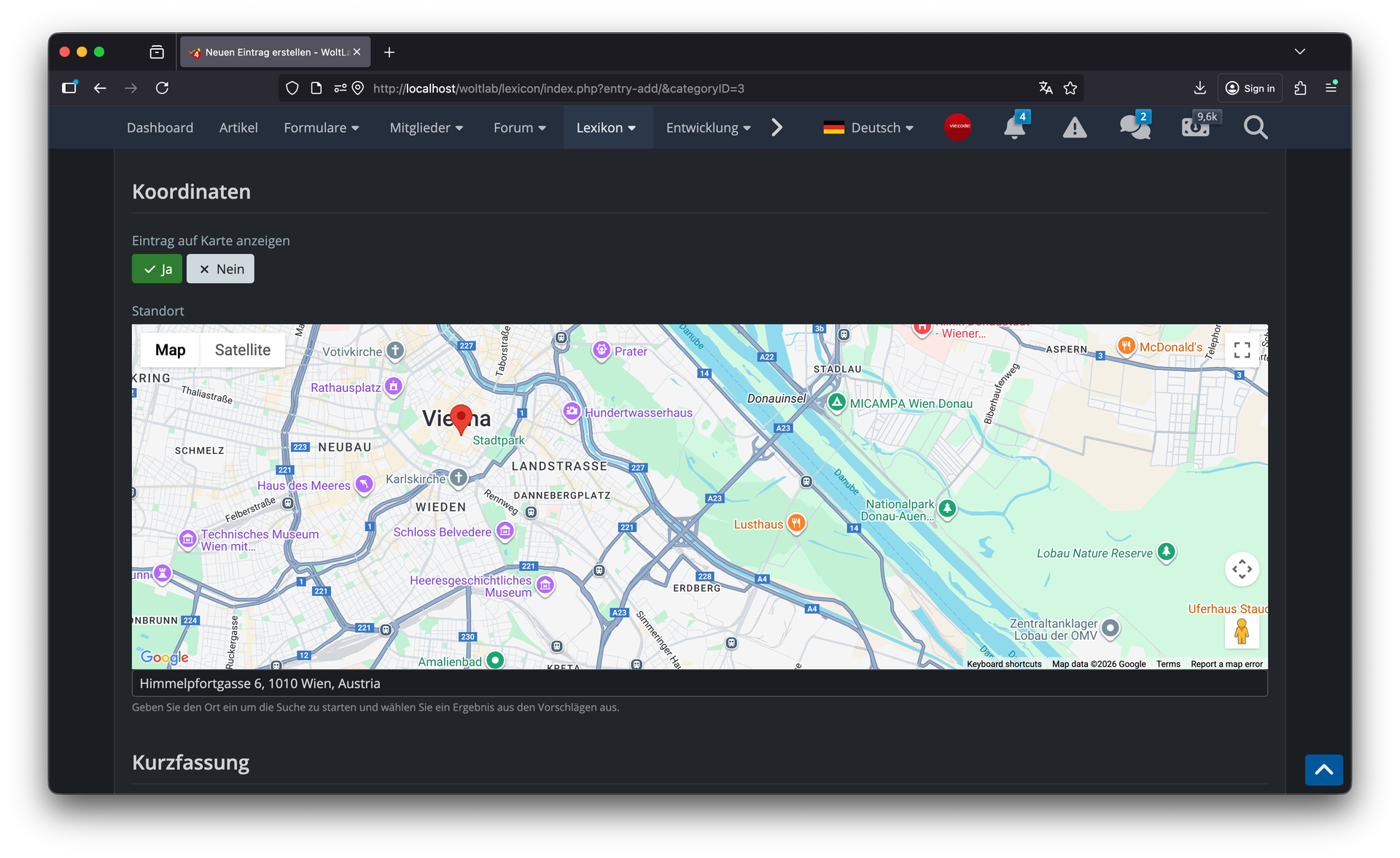Expand the Forum menu dropdown
1400x858 pixels.
[x=520, y=128]
